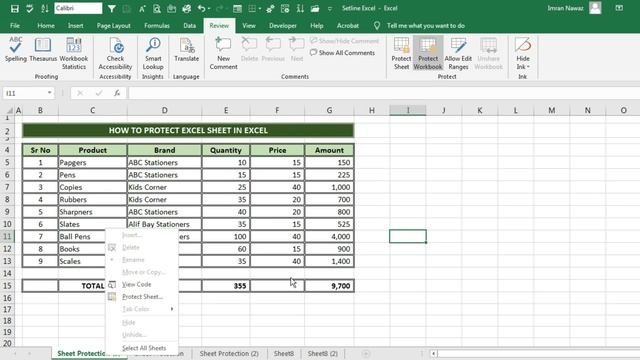Viewport: 640px width, 360px height.
Task: Click the Undo arrow
Action: (x=201, y=9)
